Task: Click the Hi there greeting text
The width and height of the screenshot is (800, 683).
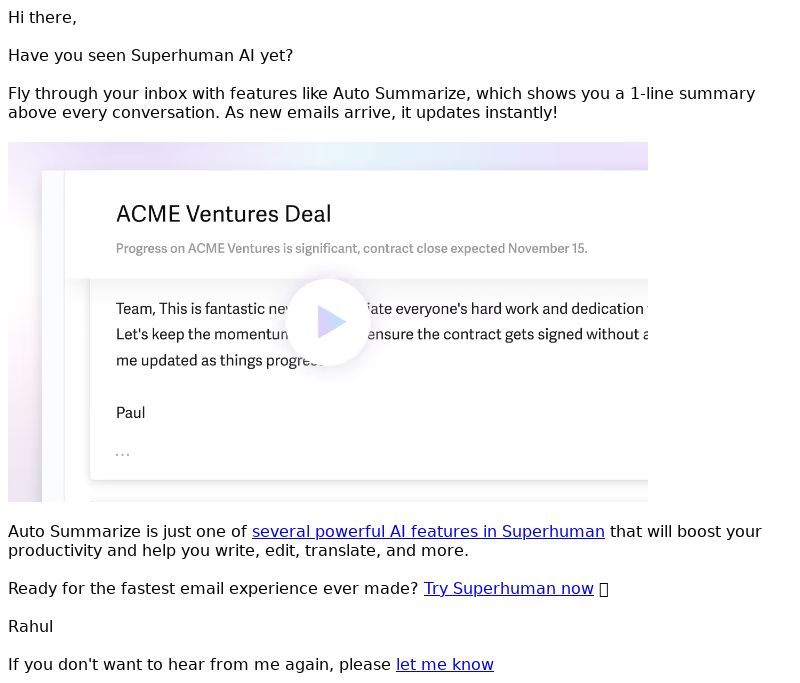Action: [42, 18]
